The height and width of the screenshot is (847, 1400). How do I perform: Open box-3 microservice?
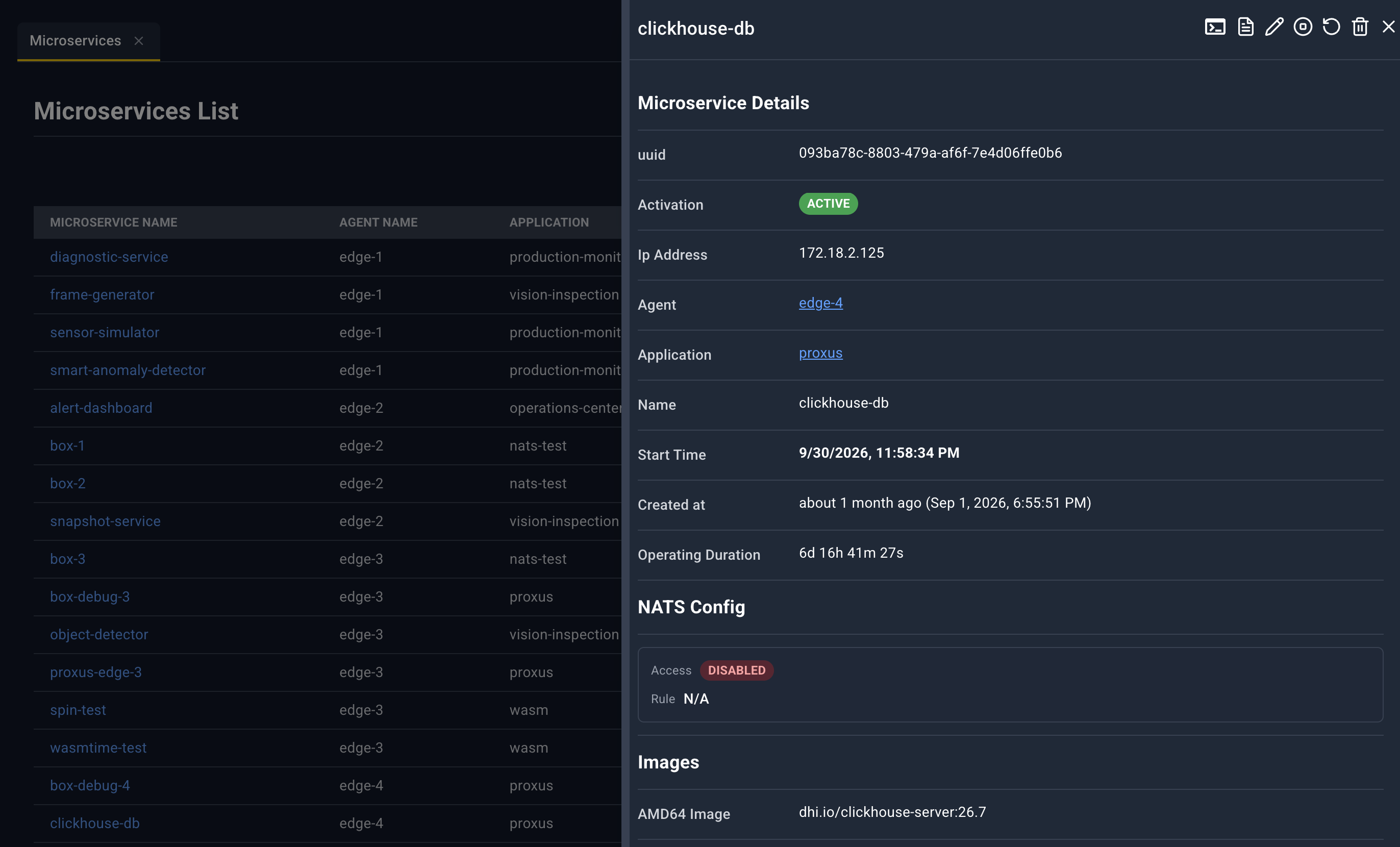(68, 559)
